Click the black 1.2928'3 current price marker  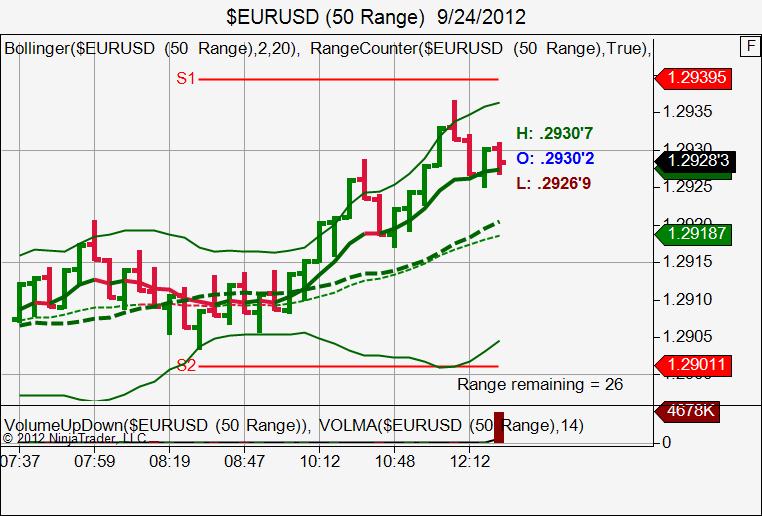695,160
